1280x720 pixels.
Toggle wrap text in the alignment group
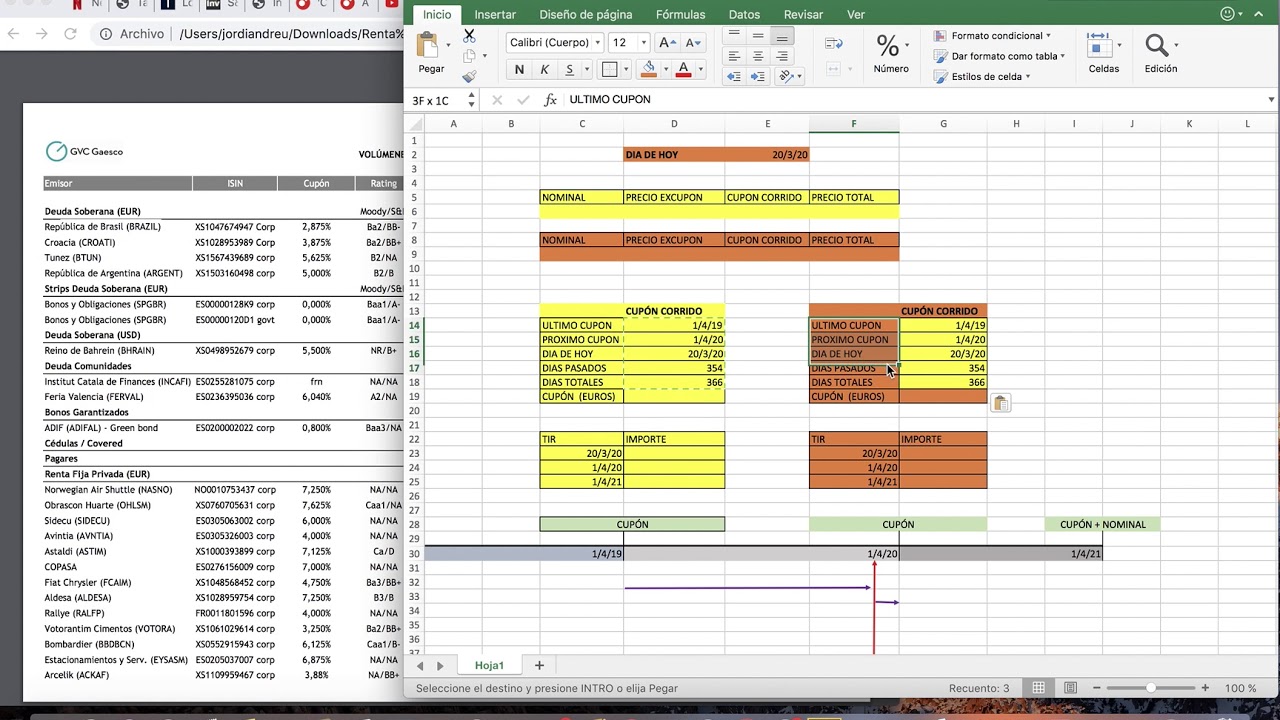pyautogui.click(x=834, y=45)
